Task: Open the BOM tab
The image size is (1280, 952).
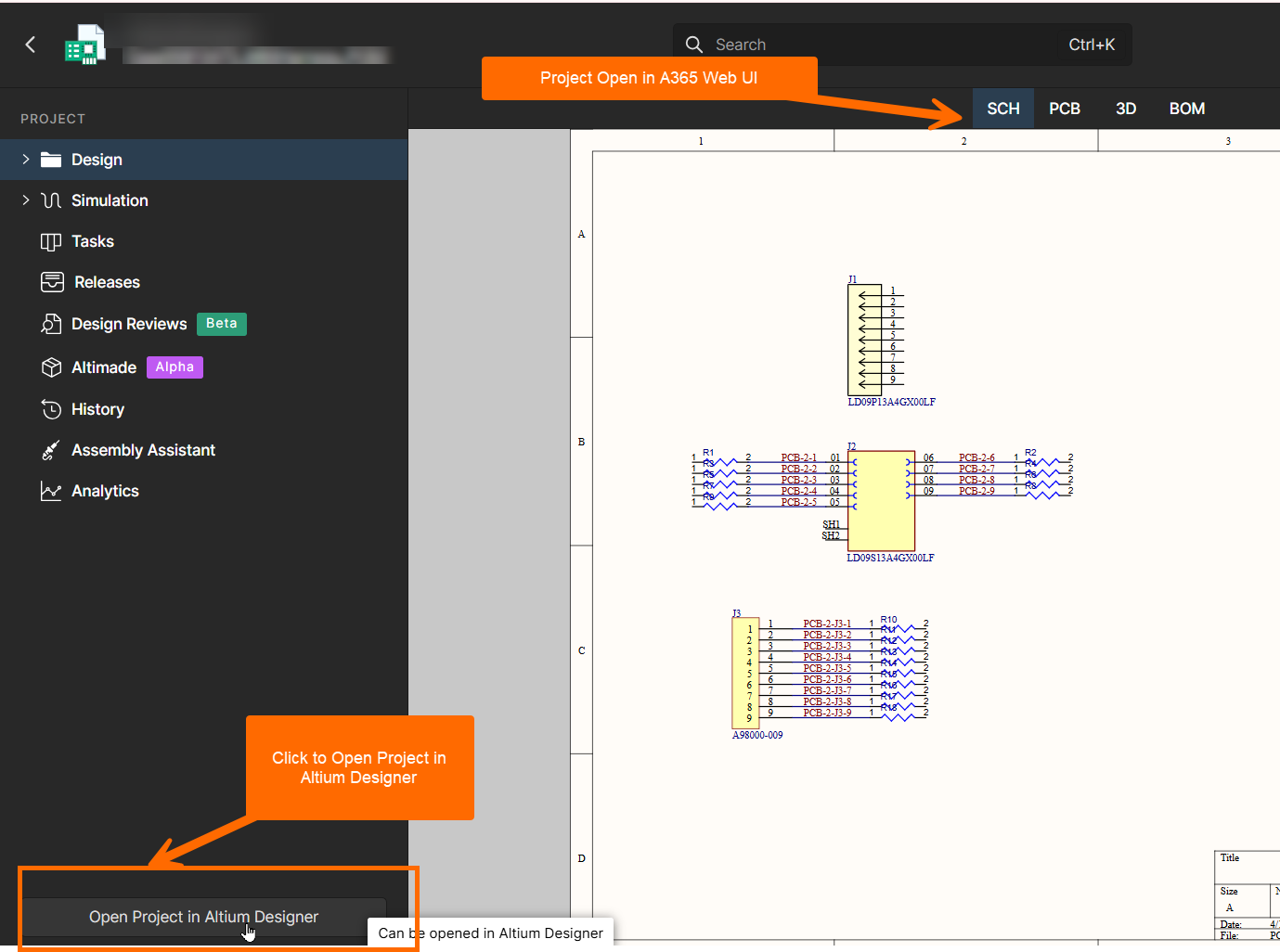Action: pyautogui.click(x=1187, y=109)
